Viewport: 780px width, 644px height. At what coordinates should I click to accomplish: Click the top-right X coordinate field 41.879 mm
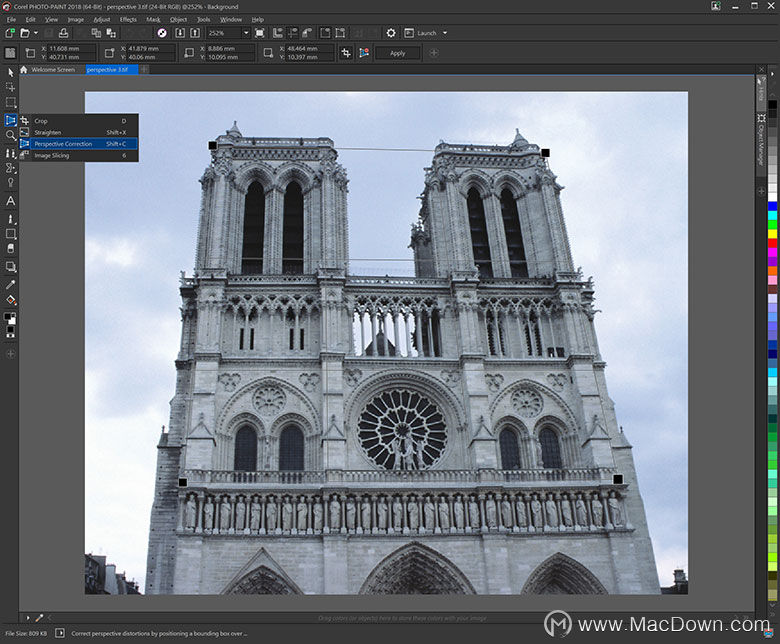pyautogui.click(x=151, y=49)
